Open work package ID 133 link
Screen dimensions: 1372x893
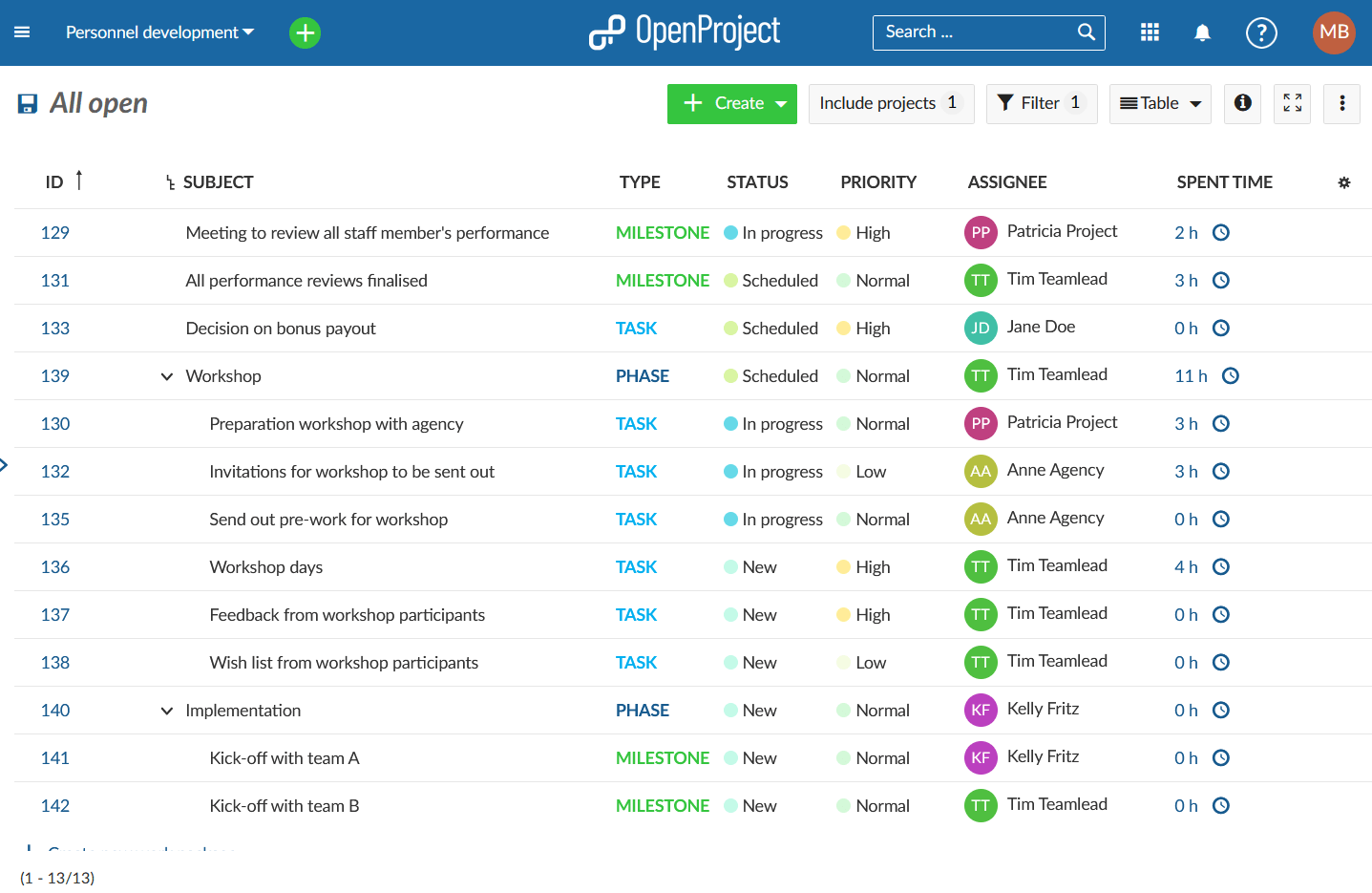[x=55, y=329]
